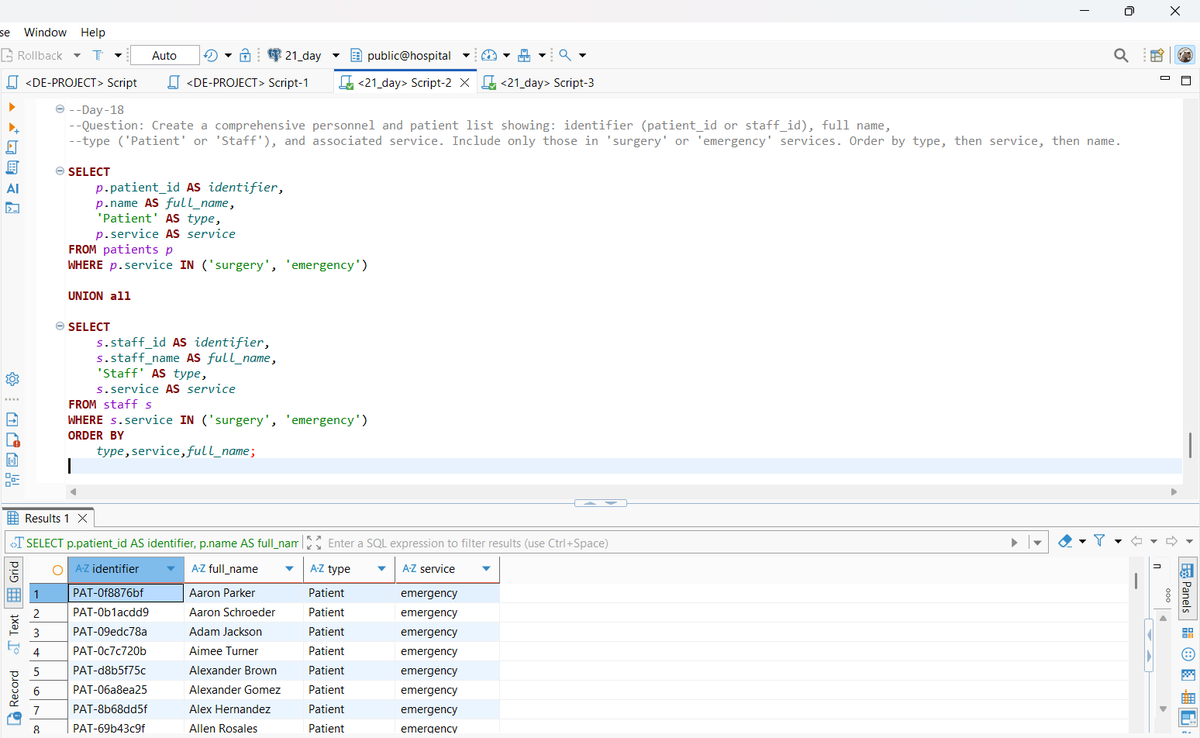Switch results view to Text mode
1200x738 pixels.
point(14,634)
